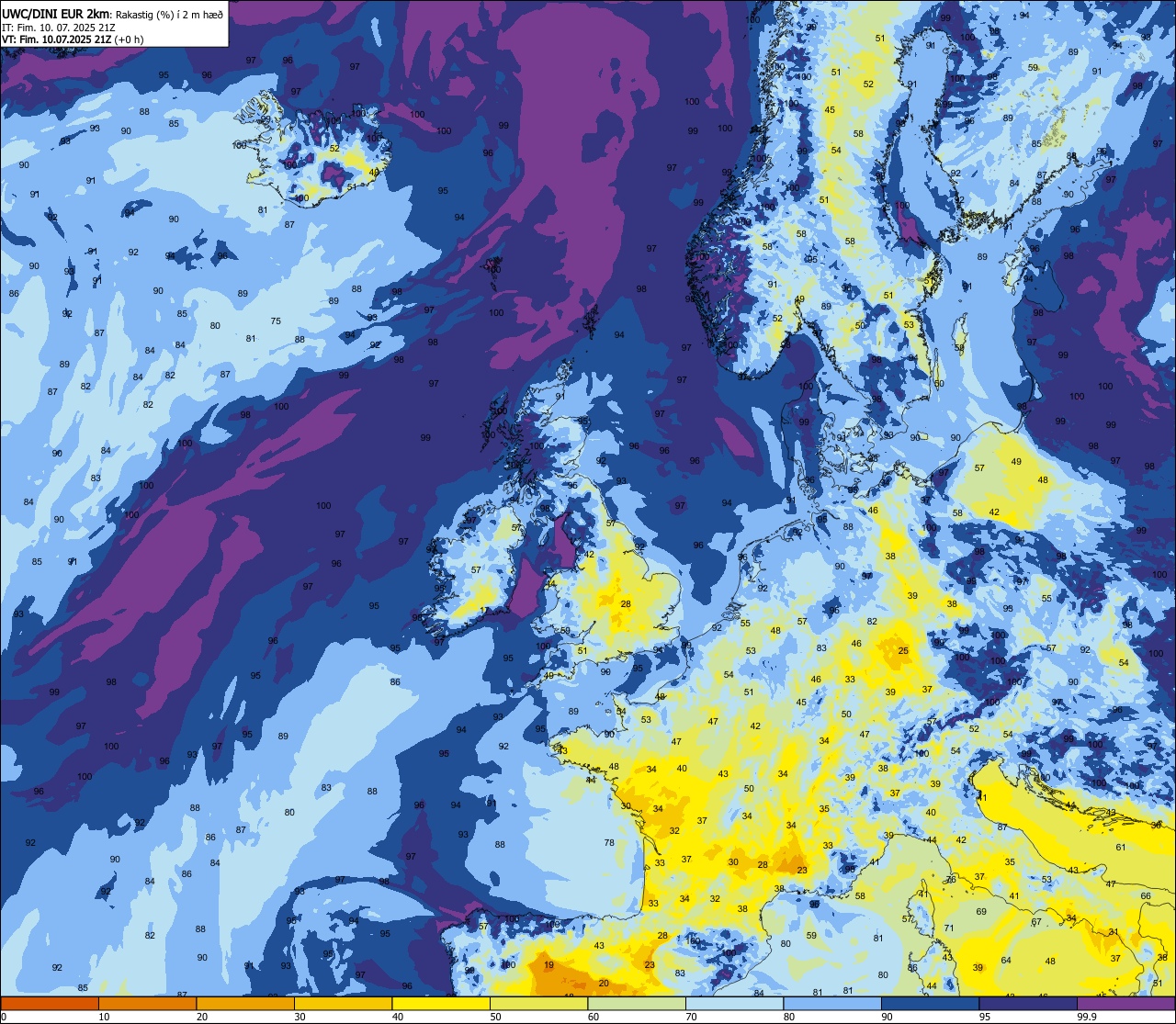
Task: Click the "10" legend tick label
Action: [104, 1017]
